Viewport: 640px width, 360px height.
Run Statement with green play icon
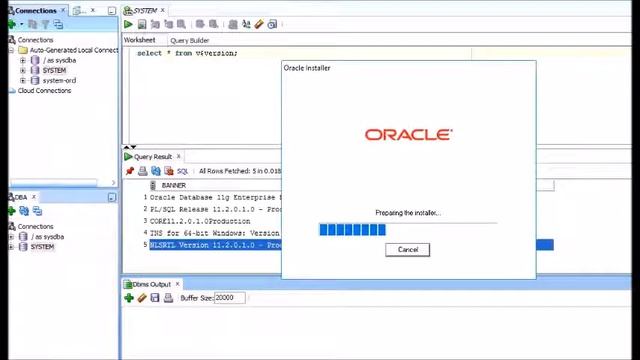tap(128, 24)
